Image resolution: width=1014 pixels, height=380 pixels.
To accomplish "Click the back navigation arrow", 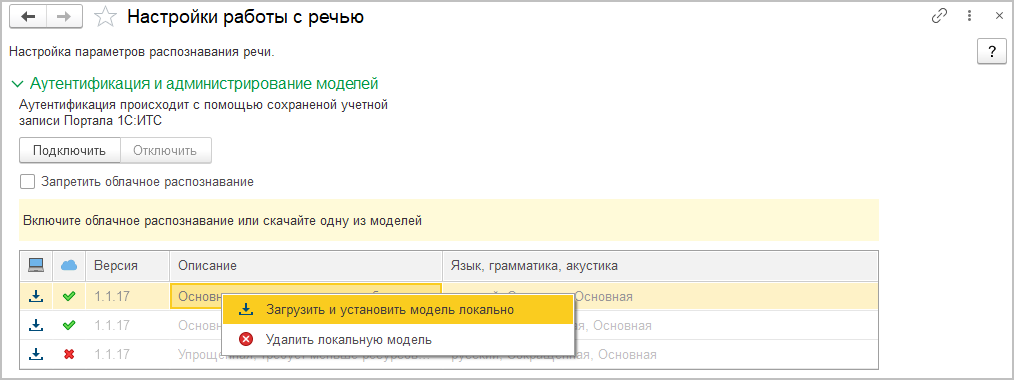I will point(28,17).
